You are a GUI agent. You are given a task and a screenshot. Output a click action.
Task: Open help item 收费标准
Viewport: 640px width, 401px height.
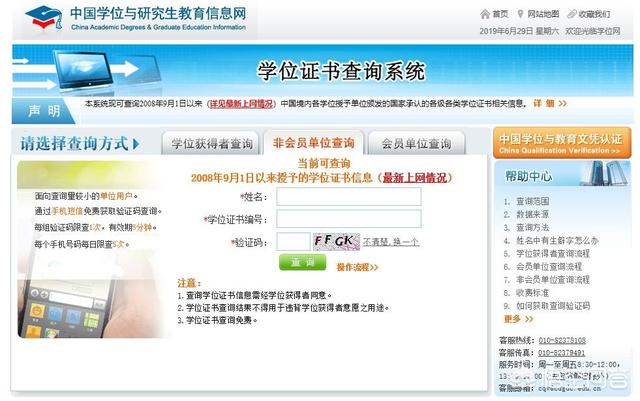click(x=532, y=293)
